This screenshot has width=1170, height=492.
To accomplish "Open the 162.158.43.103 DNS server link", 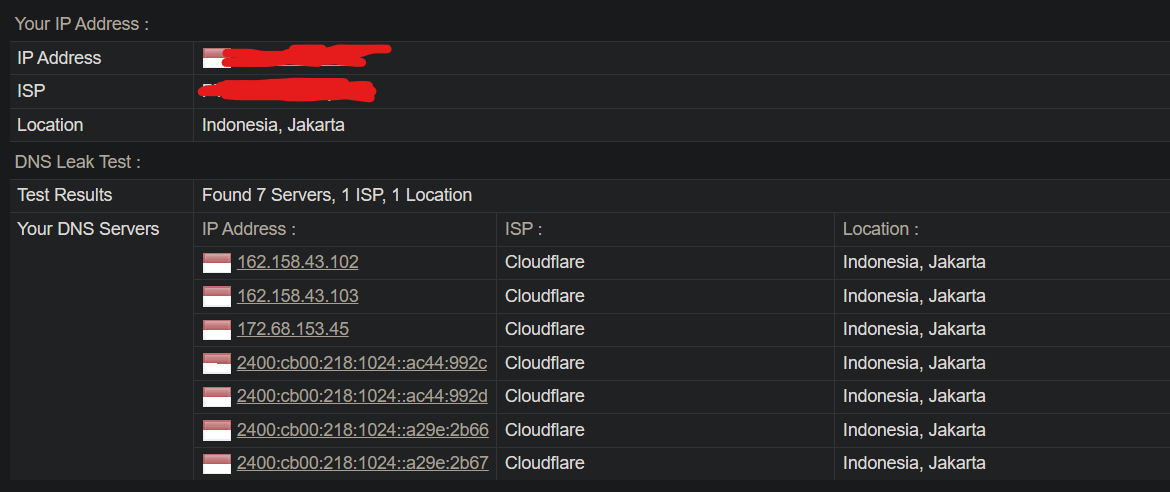I will pyautogui.click(x=298, y=296).
